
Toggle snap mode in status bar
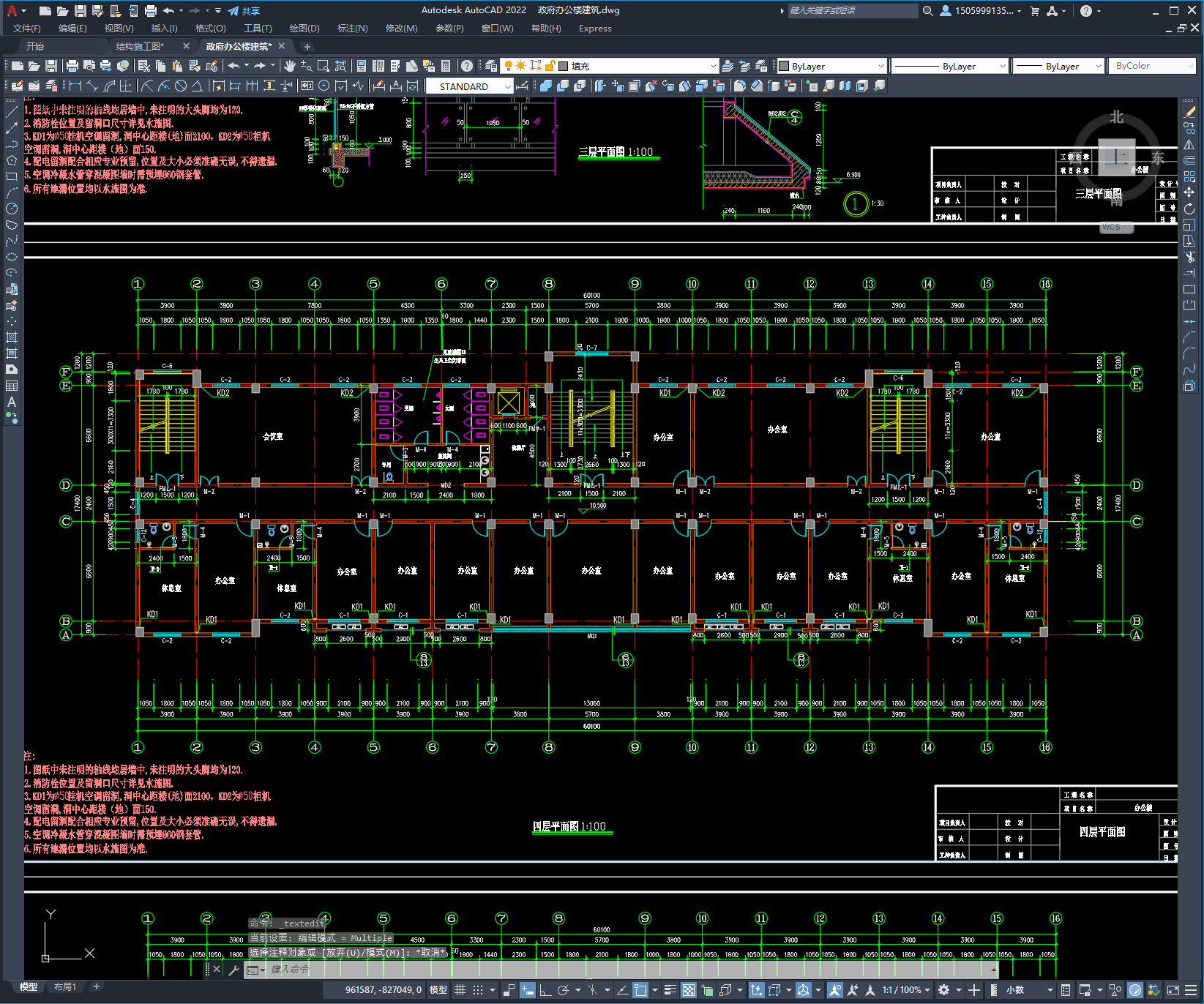click(478, 990)
